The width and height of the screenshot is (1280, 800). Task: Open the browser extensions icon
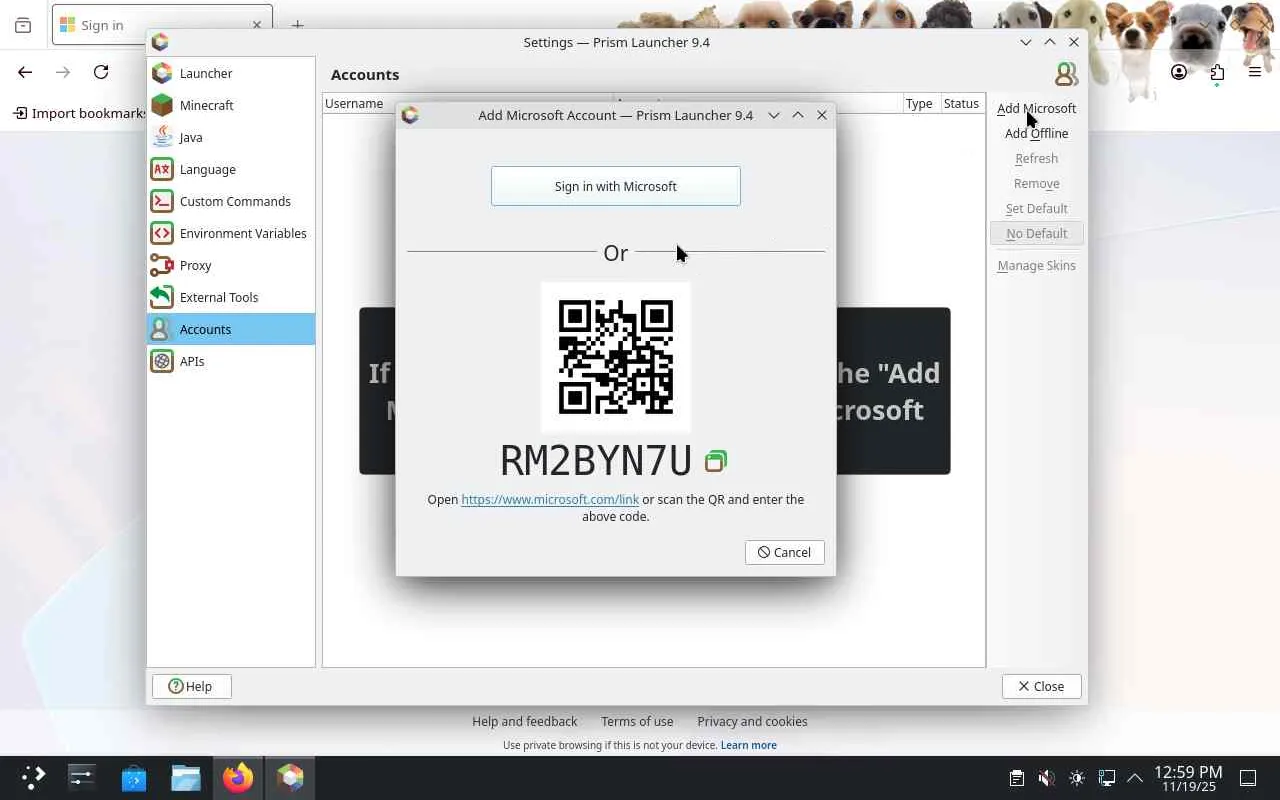pyautogui.click(x=1217, y=72)
